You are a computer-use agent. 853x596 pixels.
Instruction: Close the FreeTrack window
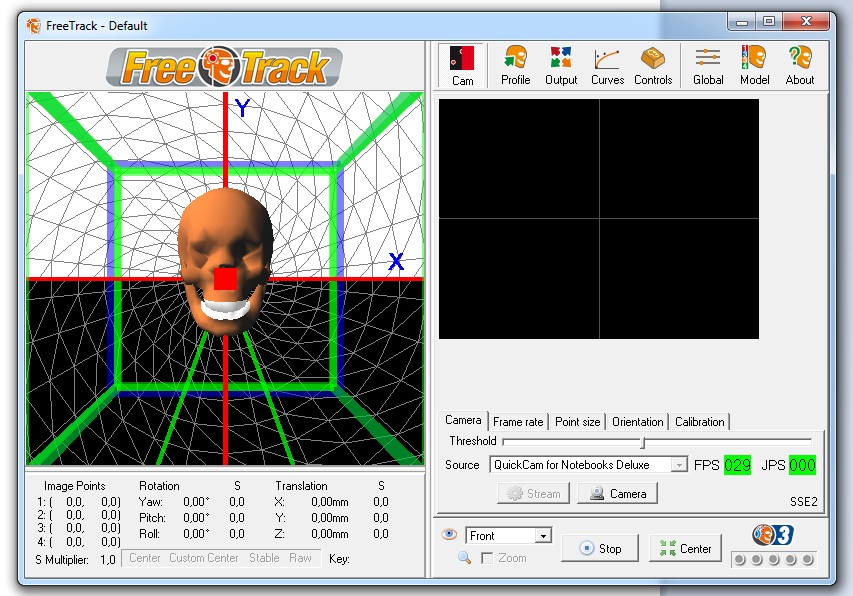pos(806,22)
